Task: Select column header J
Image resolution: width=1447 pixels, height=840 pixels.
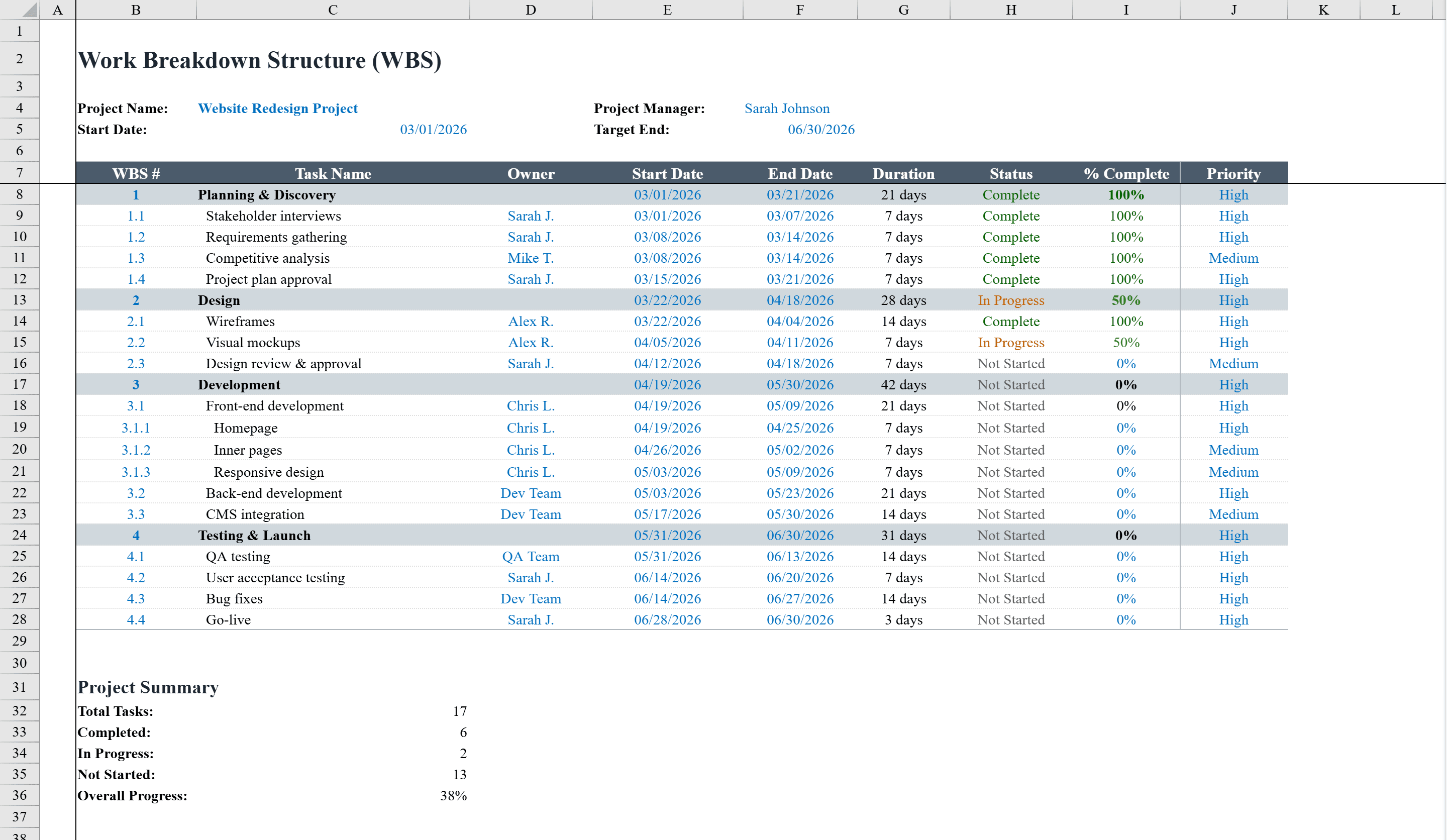Action: click(1233, 9)
